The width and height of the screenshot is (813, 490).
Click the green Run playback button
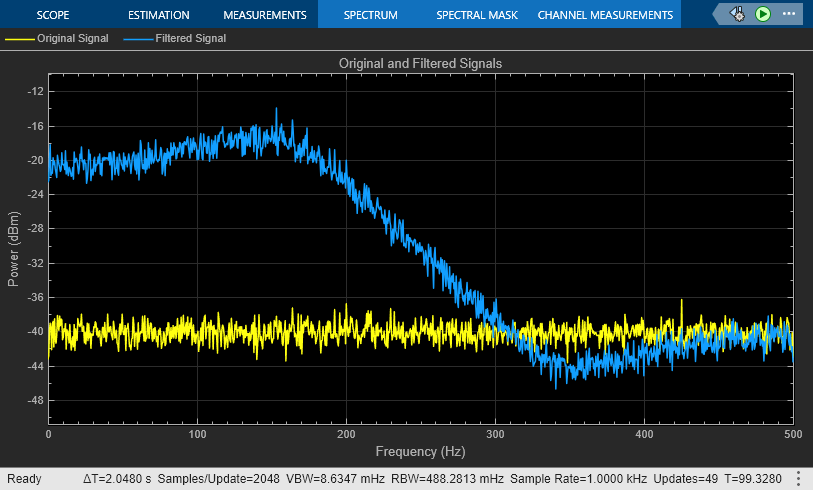coord(762,14)
